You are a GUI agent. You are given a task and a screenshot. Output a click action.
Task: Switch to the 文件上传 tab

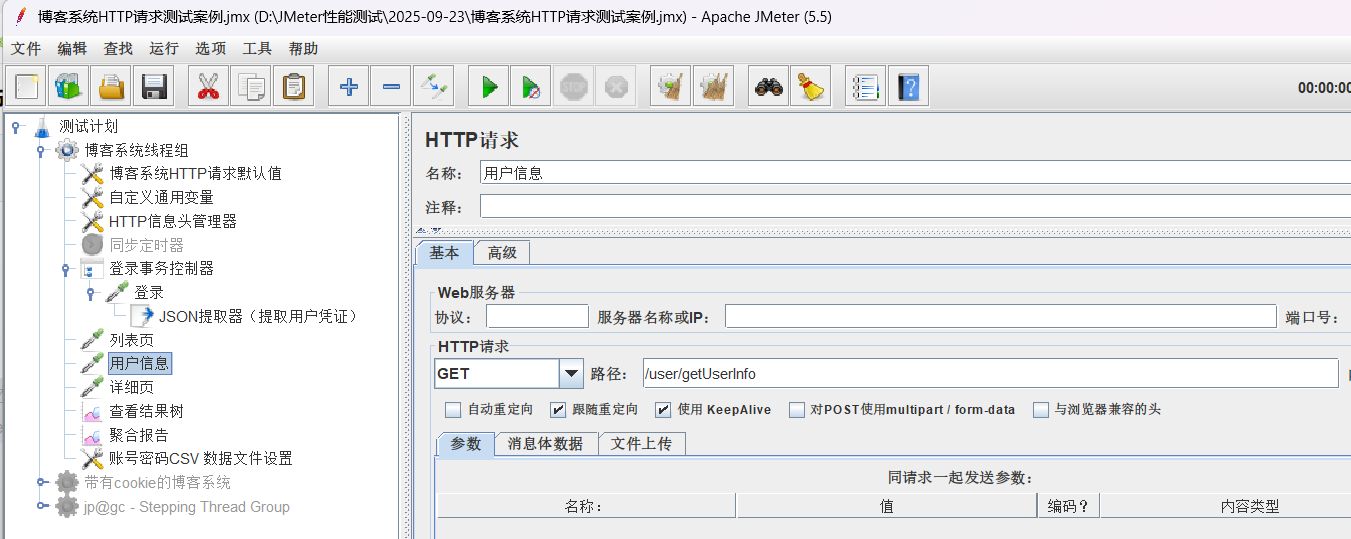point(642,444)
